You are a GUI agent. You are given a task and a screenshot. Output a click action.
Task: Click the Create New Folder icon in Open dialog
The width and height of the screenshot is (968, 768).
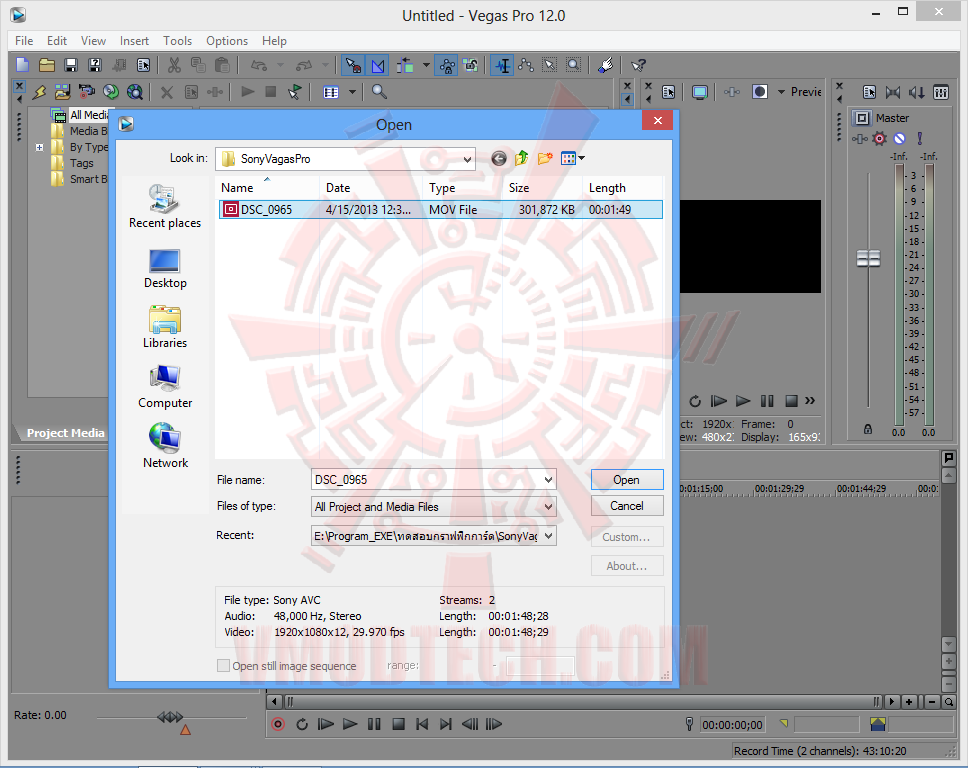pos(544,159)
